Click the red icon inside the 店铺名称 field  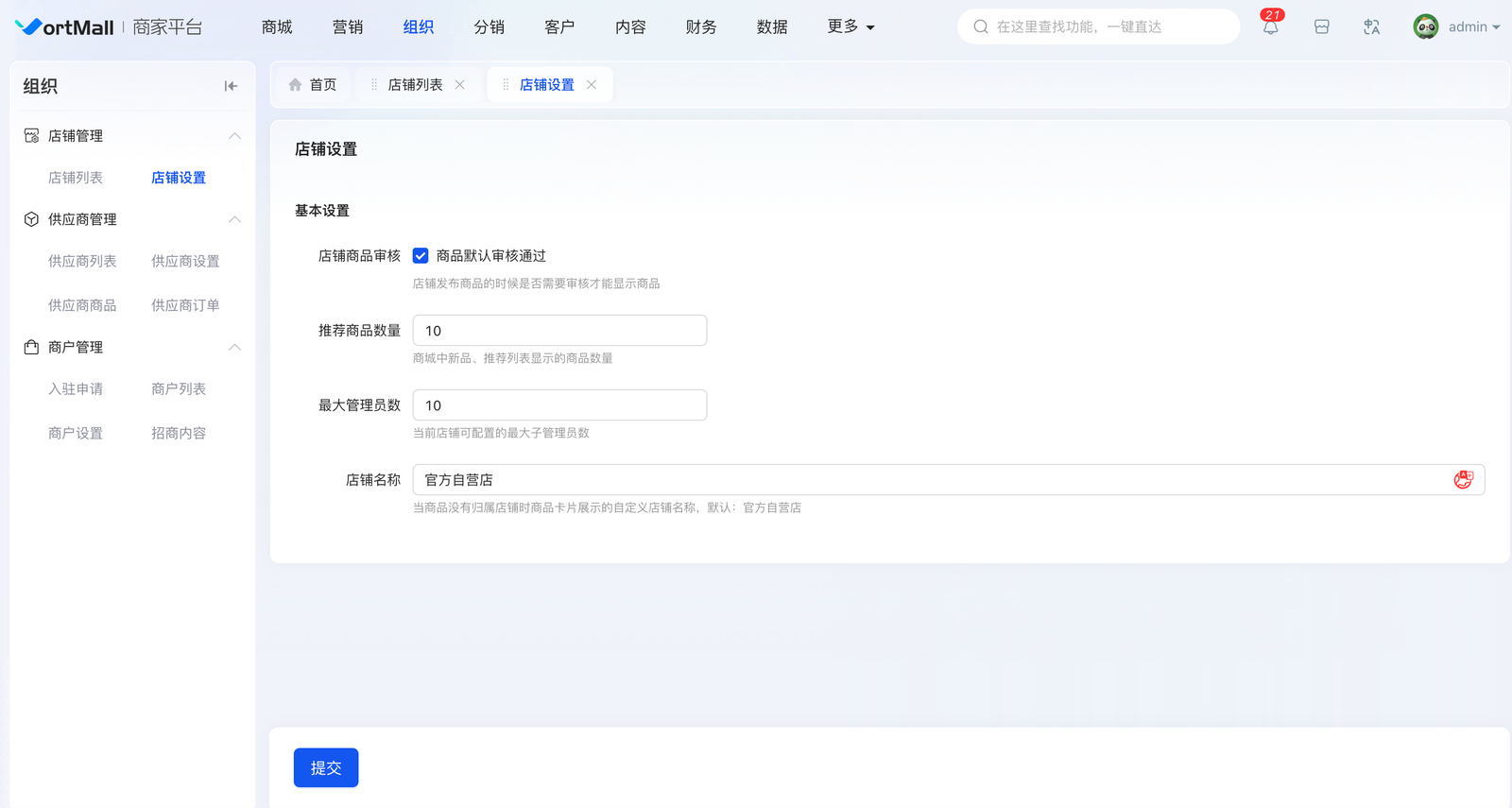(1463, 480)
